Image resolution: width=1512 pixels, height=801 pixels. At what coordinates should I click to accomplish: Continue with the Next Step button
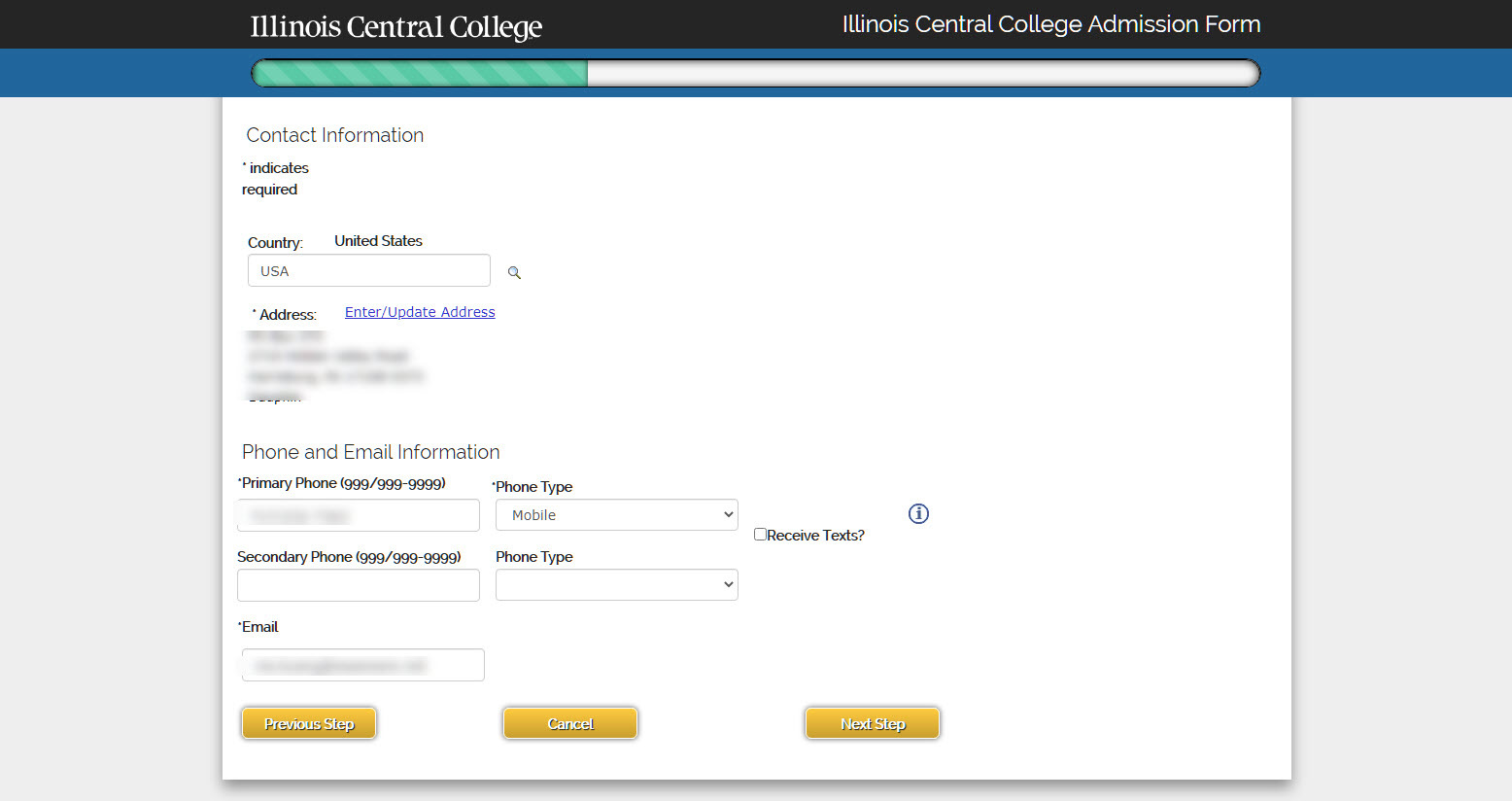click(x=873, y=723)
